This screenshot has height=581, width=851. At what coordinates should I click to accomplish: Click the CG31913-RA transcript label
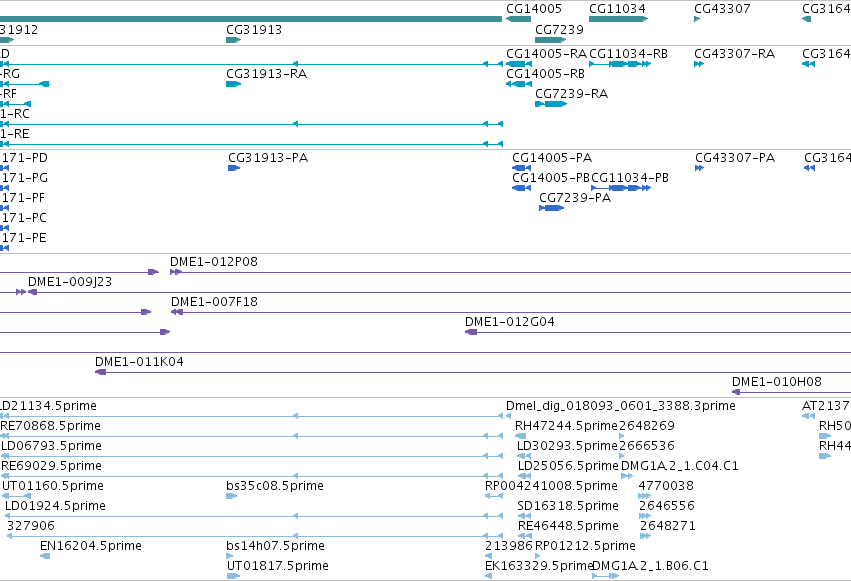266,74
